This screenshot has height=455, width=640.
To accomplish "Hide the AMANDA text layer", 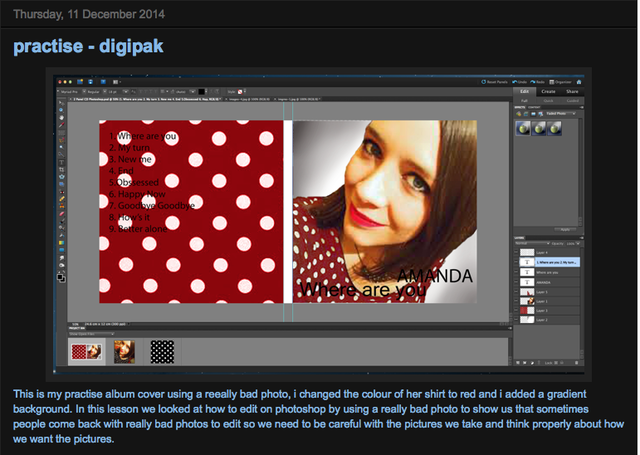I will (516, 282).
